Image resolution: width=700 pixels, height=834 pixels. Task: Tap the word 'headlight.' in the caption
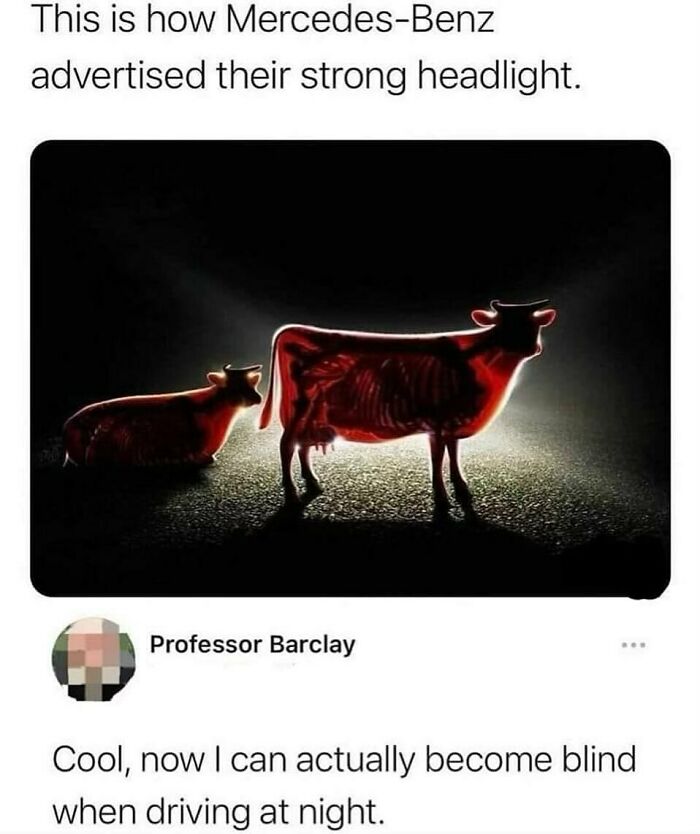tap(498, 75)
